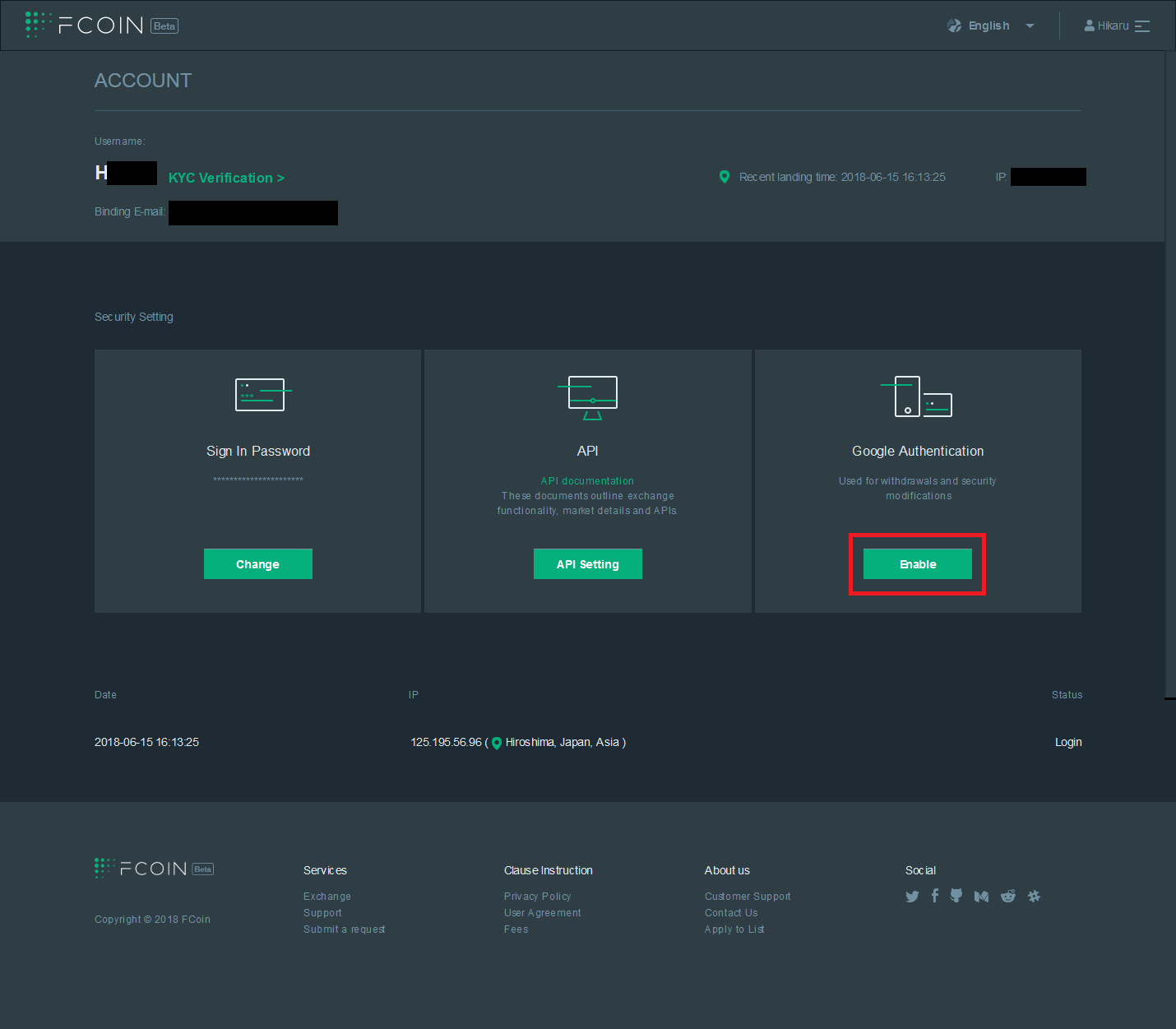1176x1029 pixels.
Task: Click the Apply to List link
Action: pos(734,929)
